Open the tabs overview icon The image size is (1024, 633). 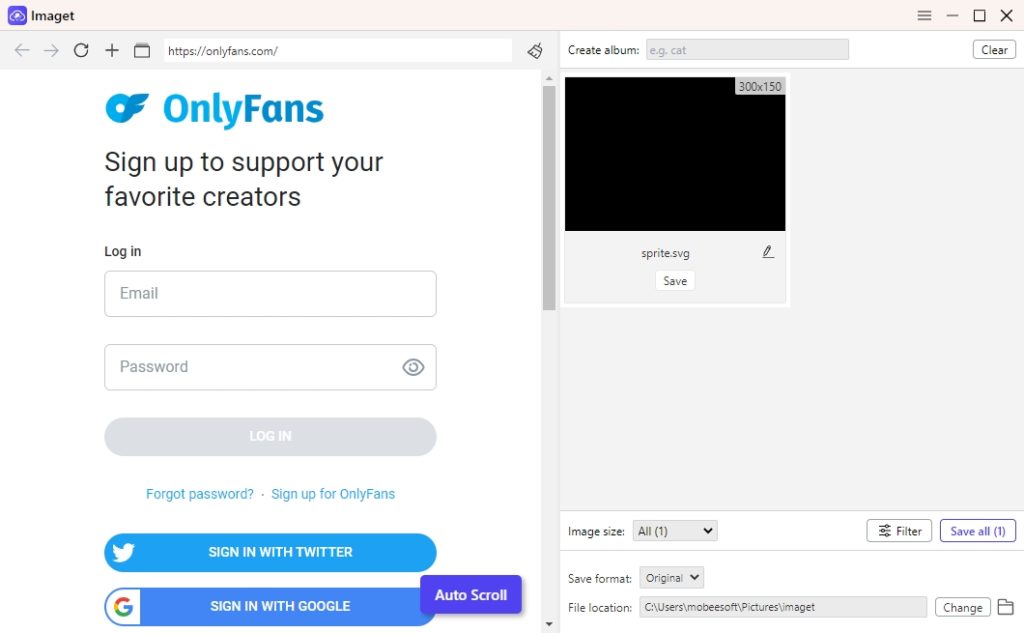pyautogui.click(x=142, y=50)
